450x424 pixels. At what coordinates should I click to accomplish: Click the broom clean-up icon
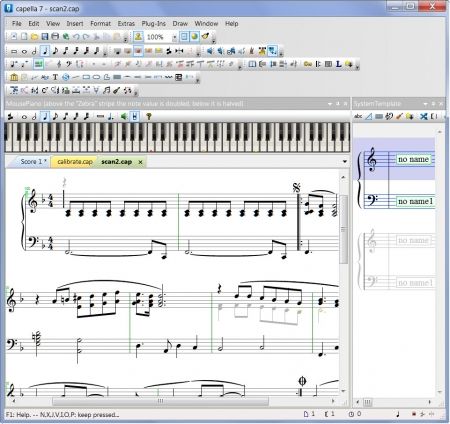pyautogui.click(x=205, y=36)
